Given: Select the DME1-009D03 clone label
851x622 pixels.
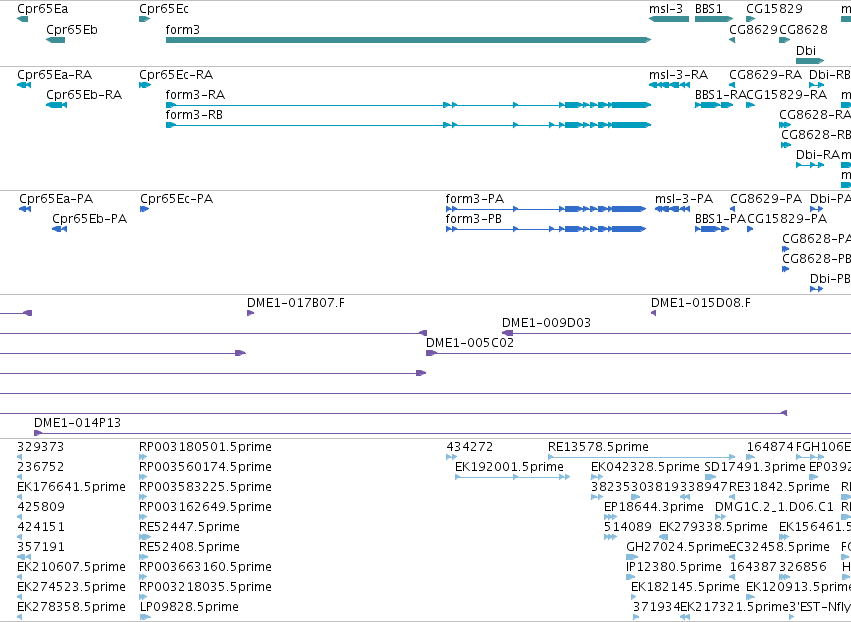Looking at the screenshot, I should click(x=547, y=323).
